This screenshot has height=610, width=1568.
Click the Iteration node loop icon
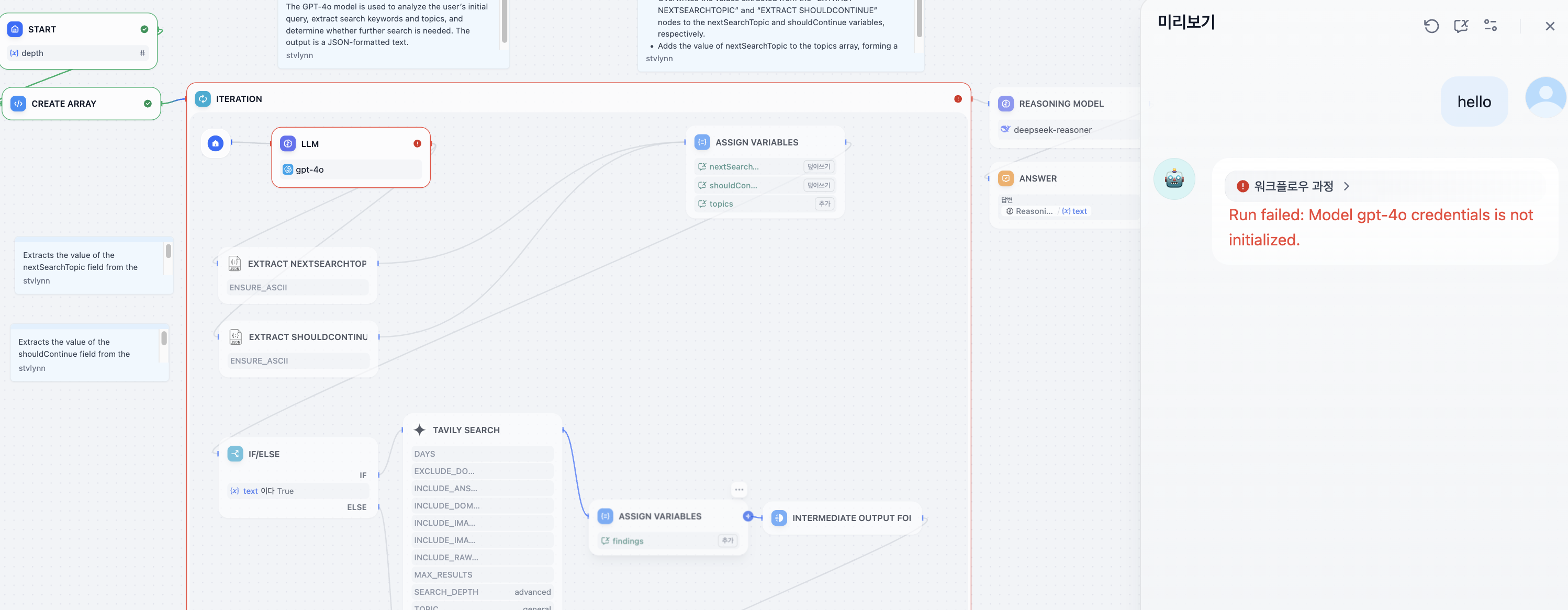[203, 98]
